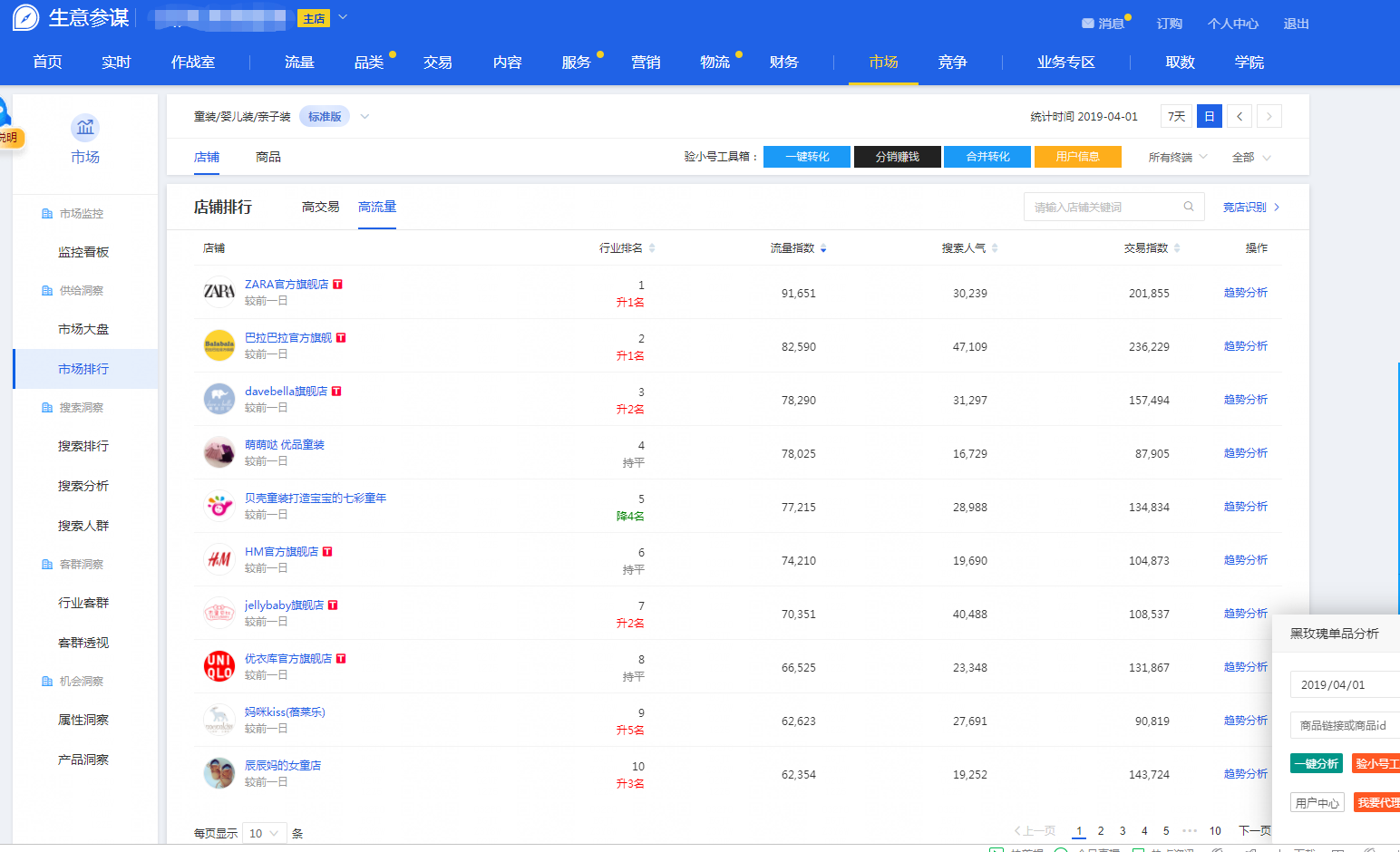The height and width of the screenshot is (852, 1400).
Task: Open 个人中心 in header
Action: click(1233, 24)
